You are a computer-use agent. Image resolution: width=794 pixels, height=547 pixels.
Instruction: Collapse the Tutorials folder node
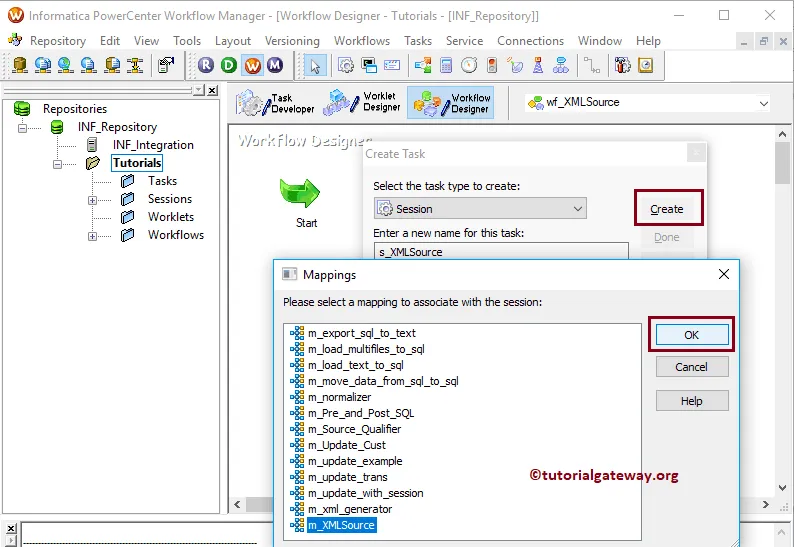[x=57, y=164]
